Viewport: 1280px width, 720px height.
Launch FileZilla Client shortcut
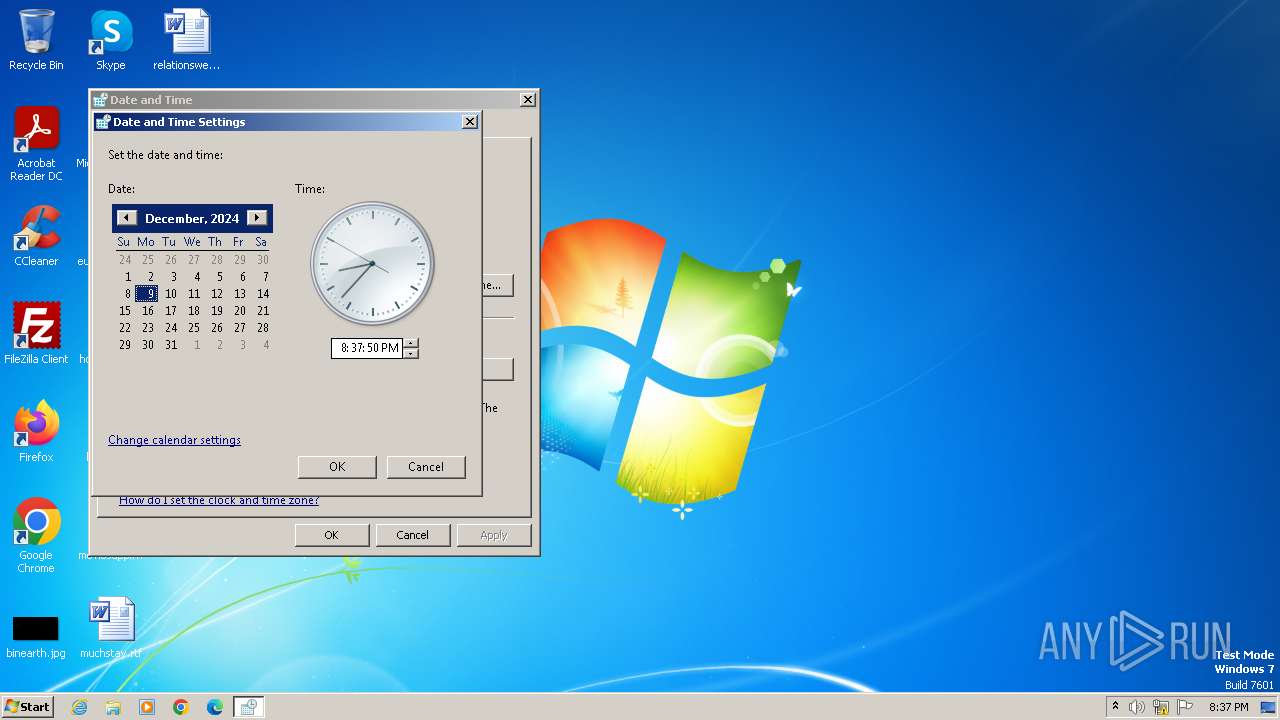pos(36,333)
